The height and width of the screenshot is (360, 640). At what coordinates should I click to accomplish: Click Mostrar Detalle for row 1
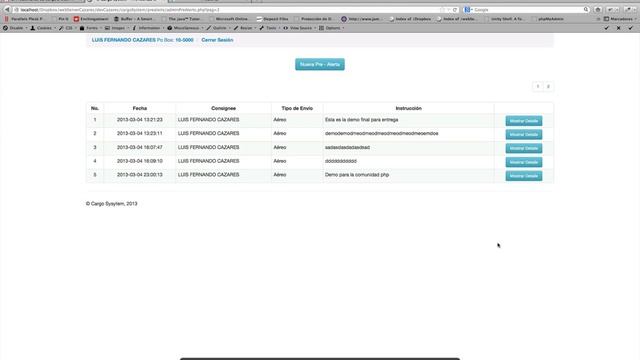point(524,121)
